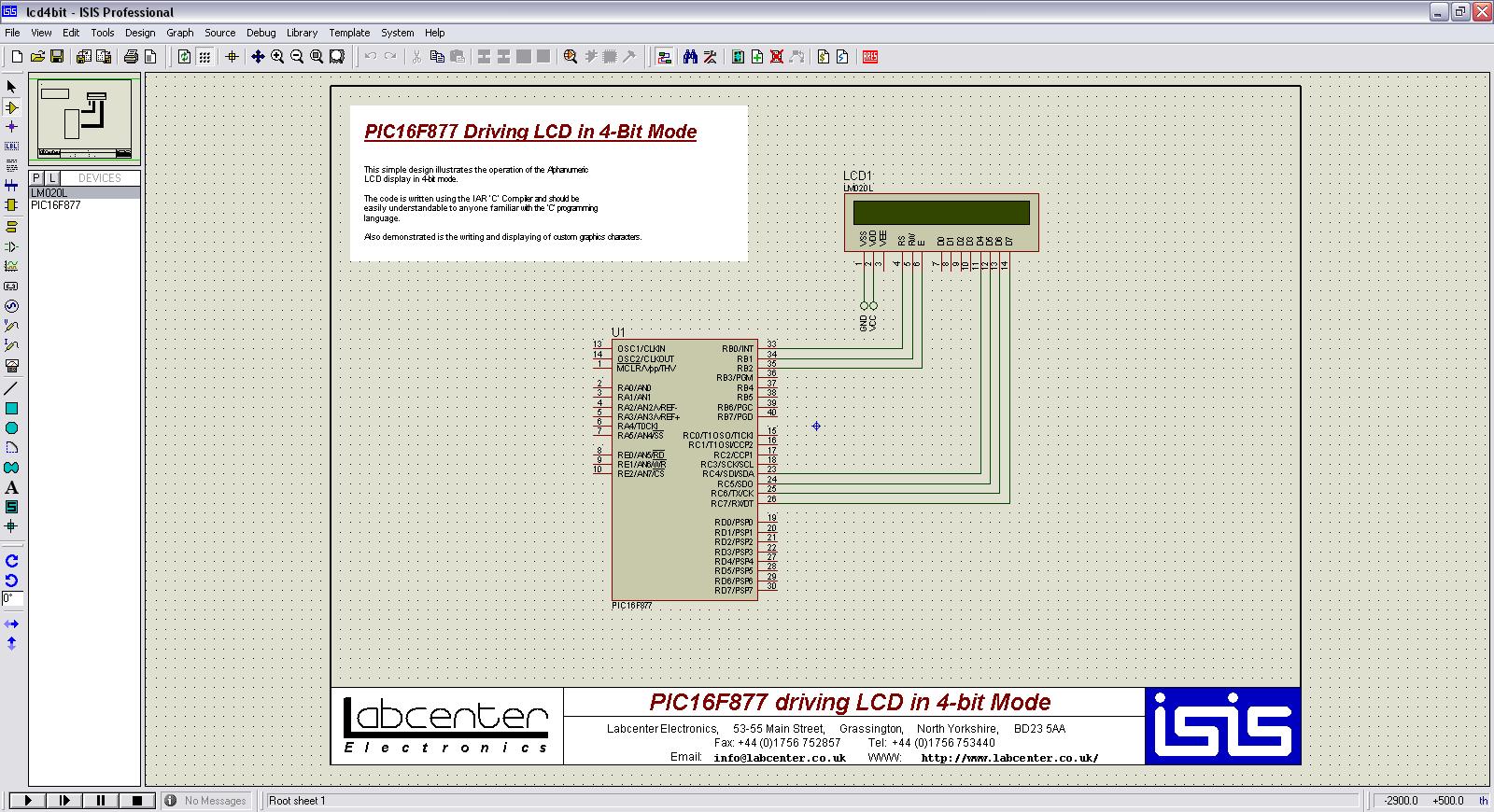Rotate anticlockwise using the rotate icon
Image resolution: width=1494 pixels, height=812 pixels.
[x=11, y=581]
